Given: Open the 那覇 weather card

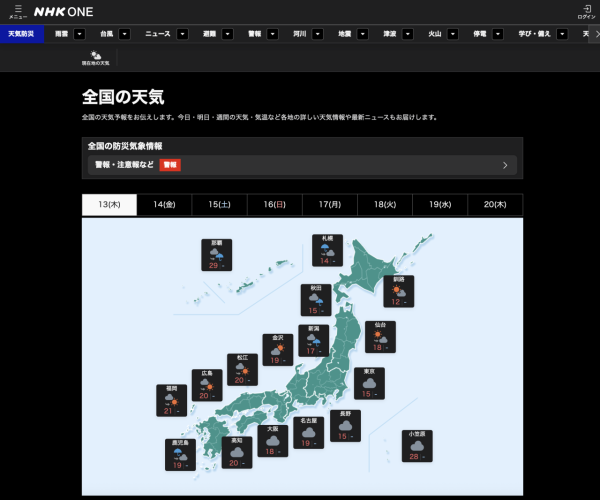Looking at the screenshot, I should click(x=217, y=255).
